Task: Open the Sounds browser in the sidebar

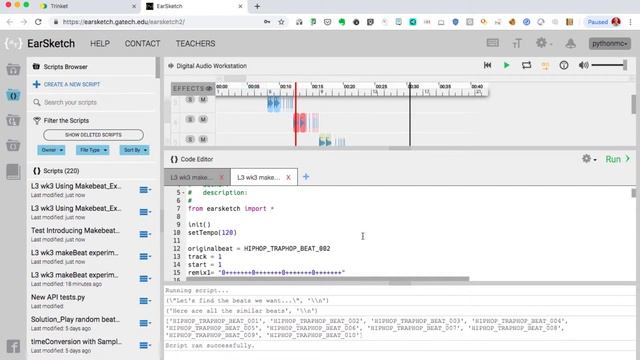Action: click(13, 70)
